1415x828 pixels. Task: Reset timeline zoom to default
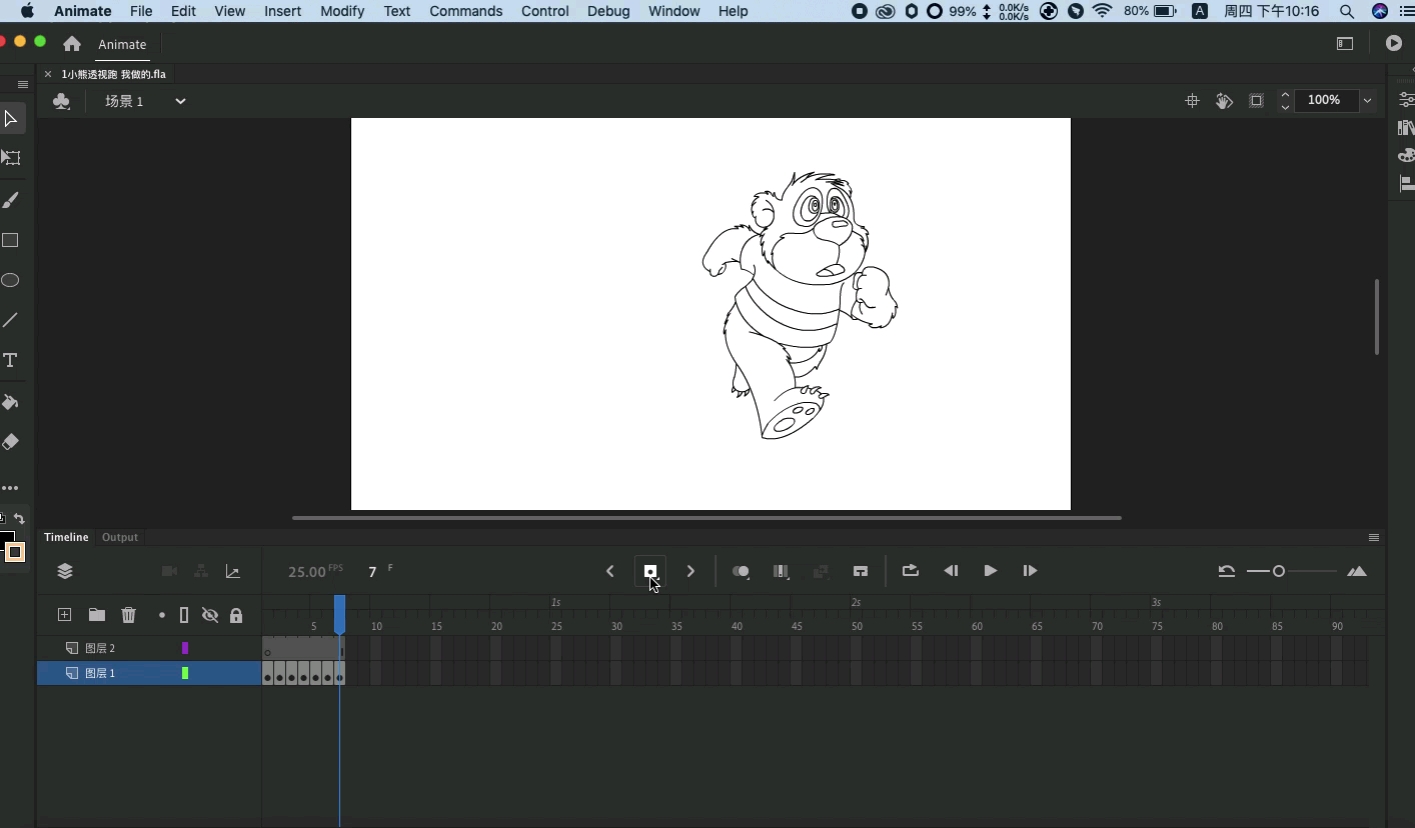(1227, 571)
